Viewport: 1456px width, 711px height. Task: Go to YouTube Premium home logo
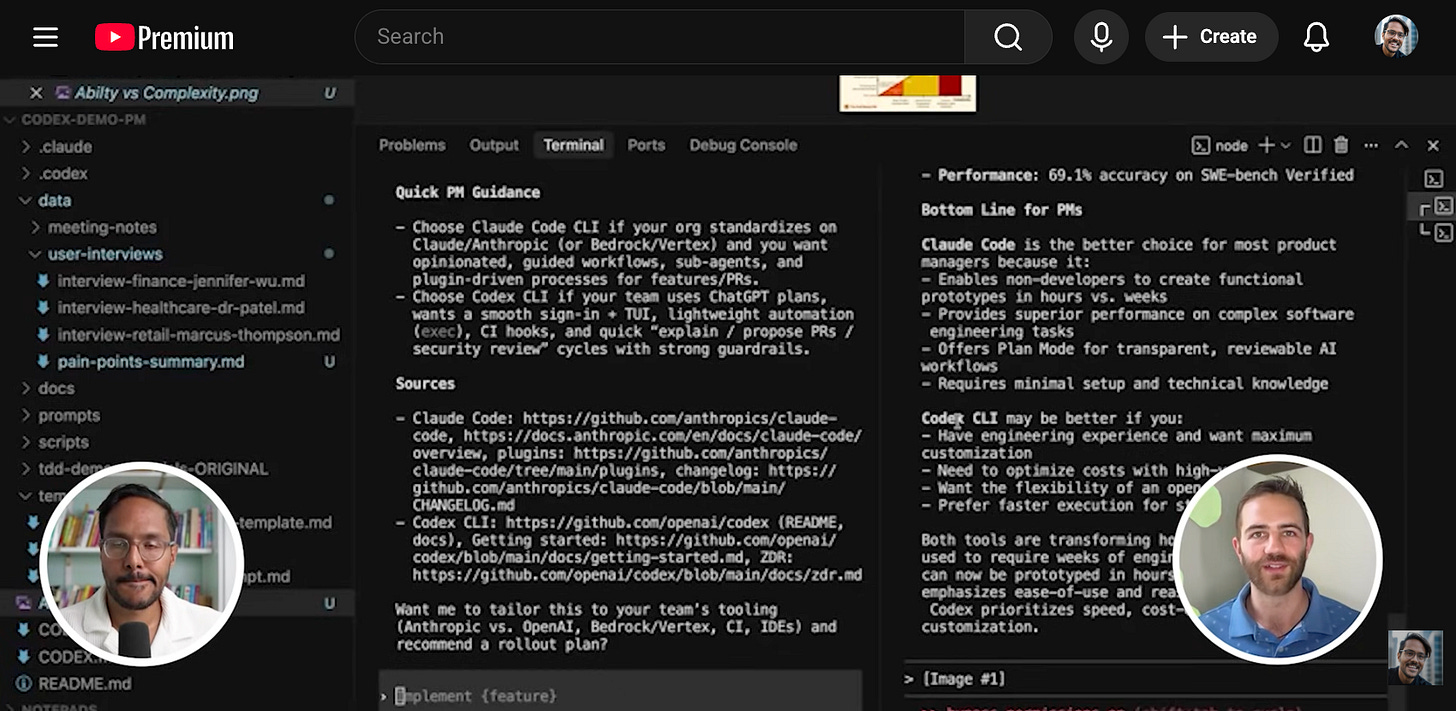point(165,38)
